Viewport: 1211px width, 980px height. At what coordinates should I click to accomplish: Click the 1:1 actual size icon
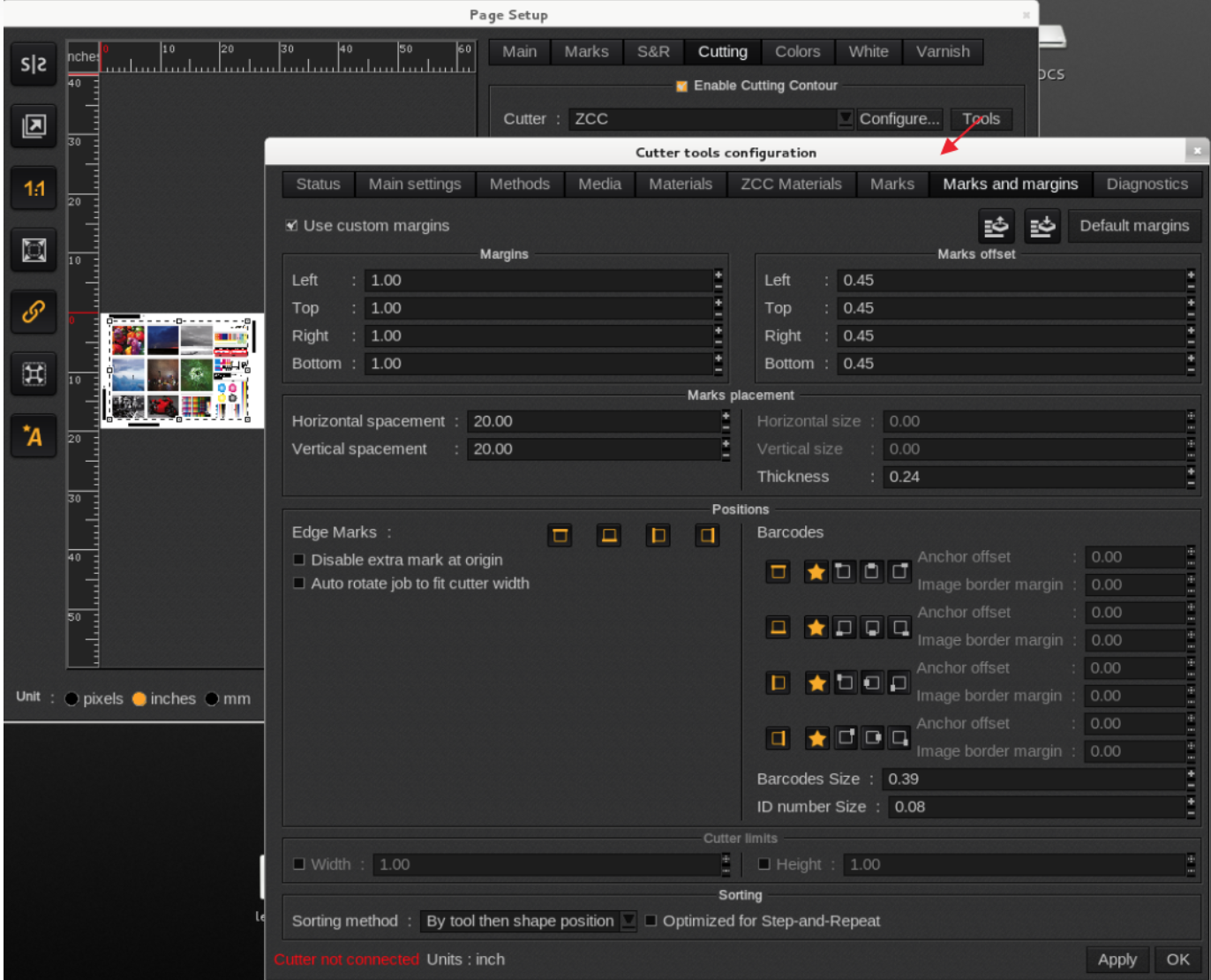point(34,188)
